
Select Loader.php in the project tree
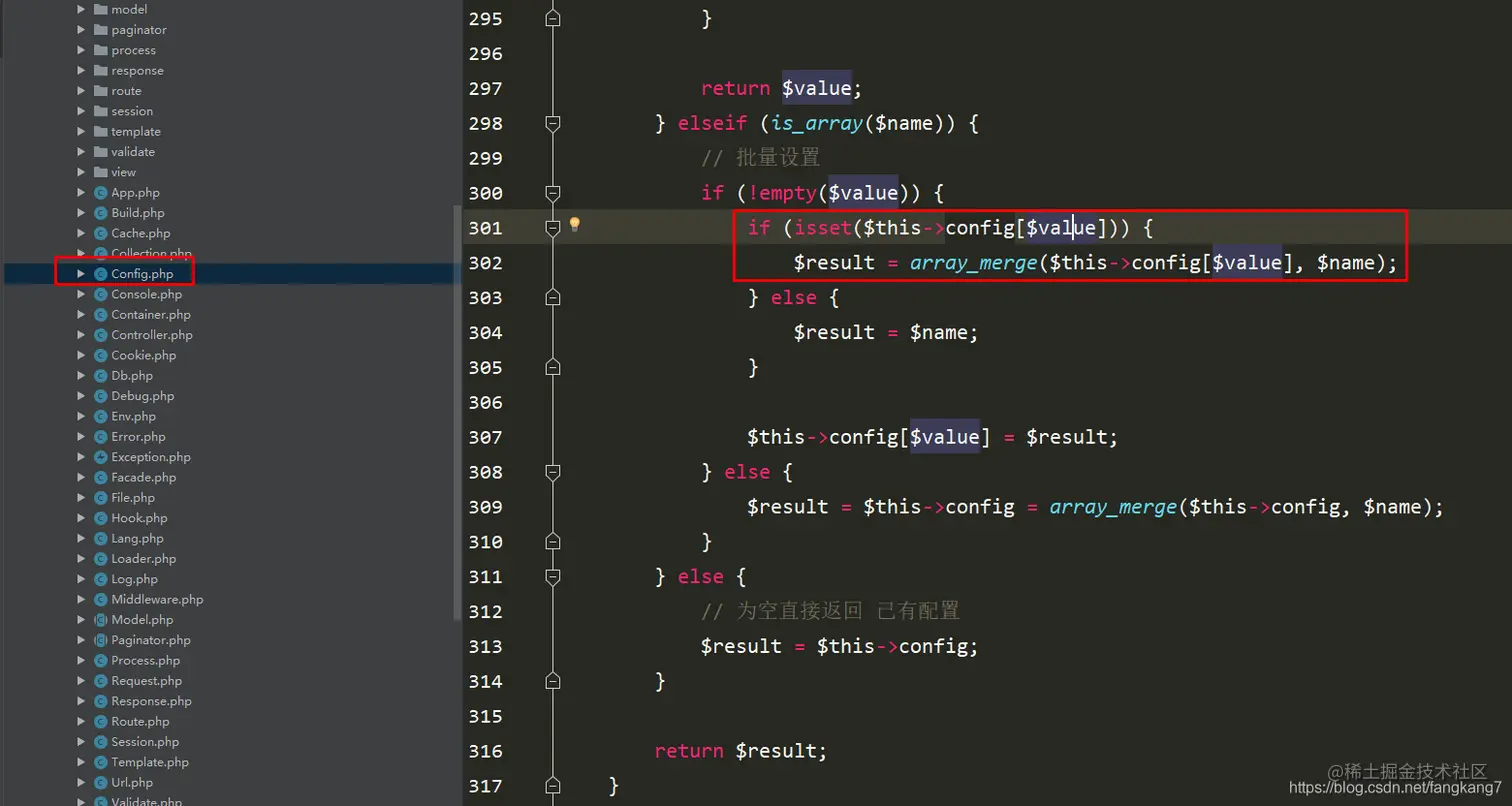point(143,559)
